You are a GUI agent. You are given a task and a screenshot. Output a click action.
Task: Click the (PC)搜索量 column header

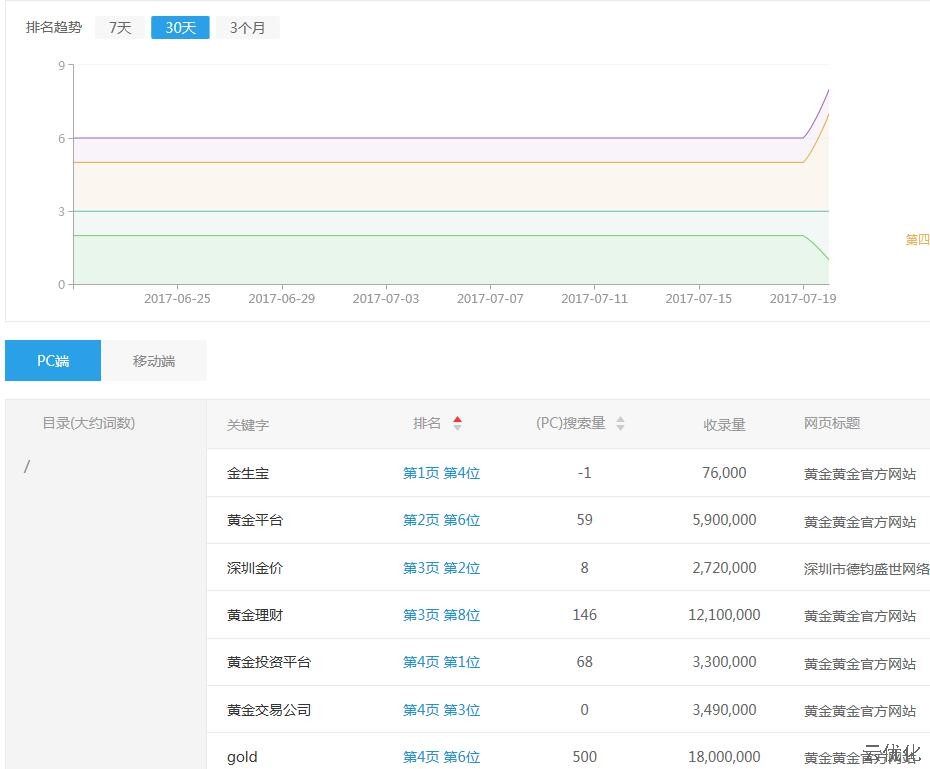(x=571, y=423)
